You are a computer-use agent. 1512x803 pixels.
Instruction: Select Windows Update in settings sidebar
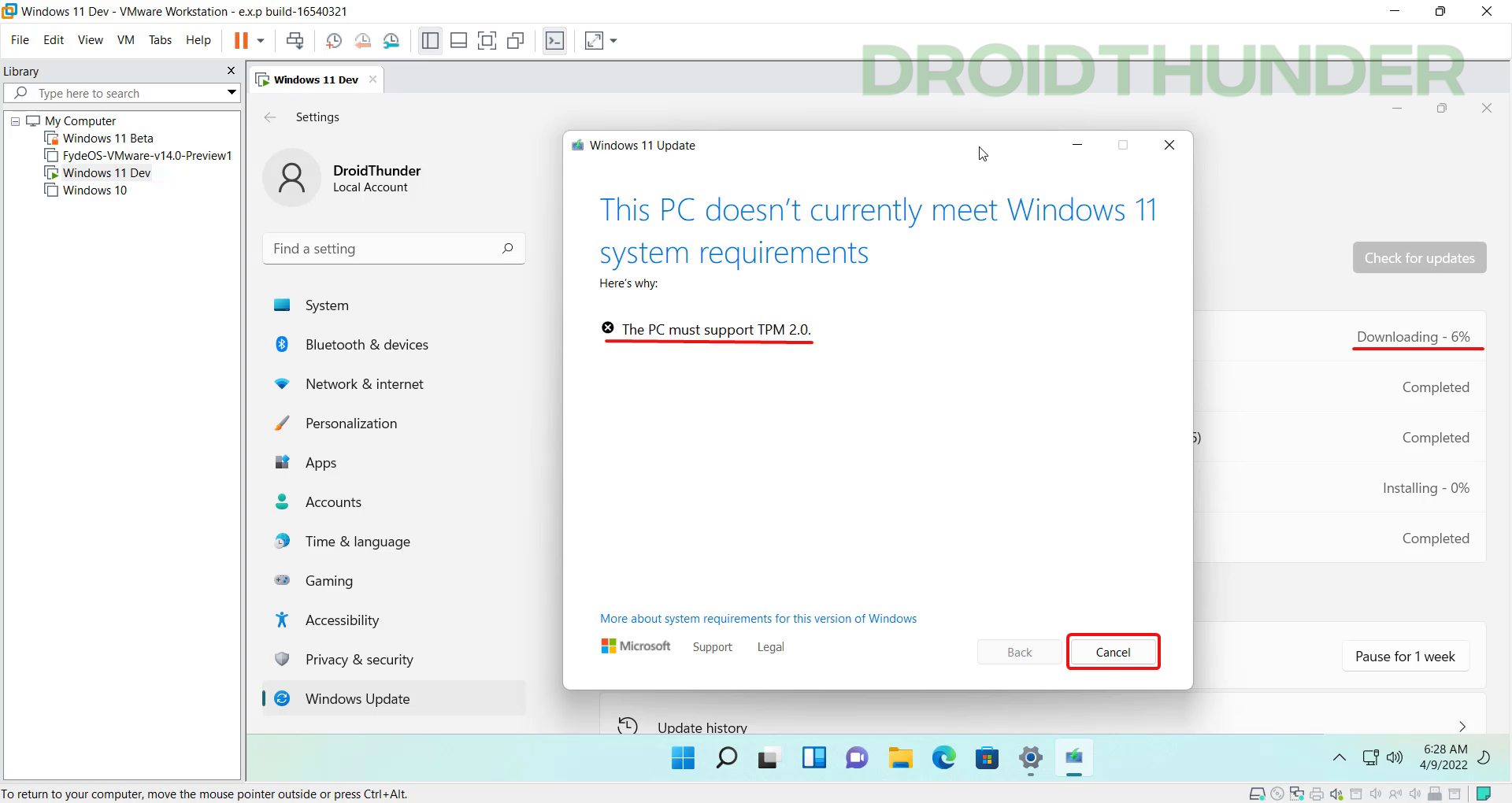[x=394, y=698]
